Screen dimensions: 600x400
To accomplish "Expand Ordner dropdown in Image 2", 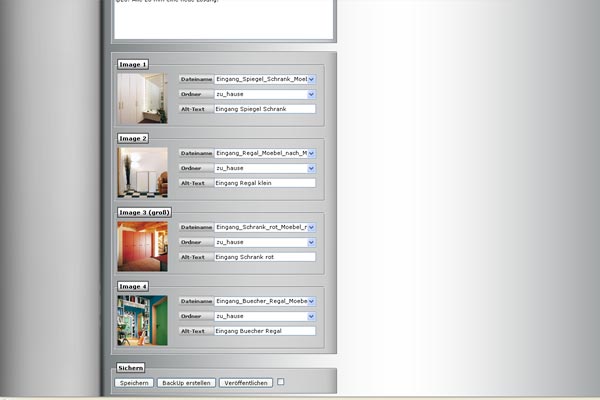I will point(265,168).
